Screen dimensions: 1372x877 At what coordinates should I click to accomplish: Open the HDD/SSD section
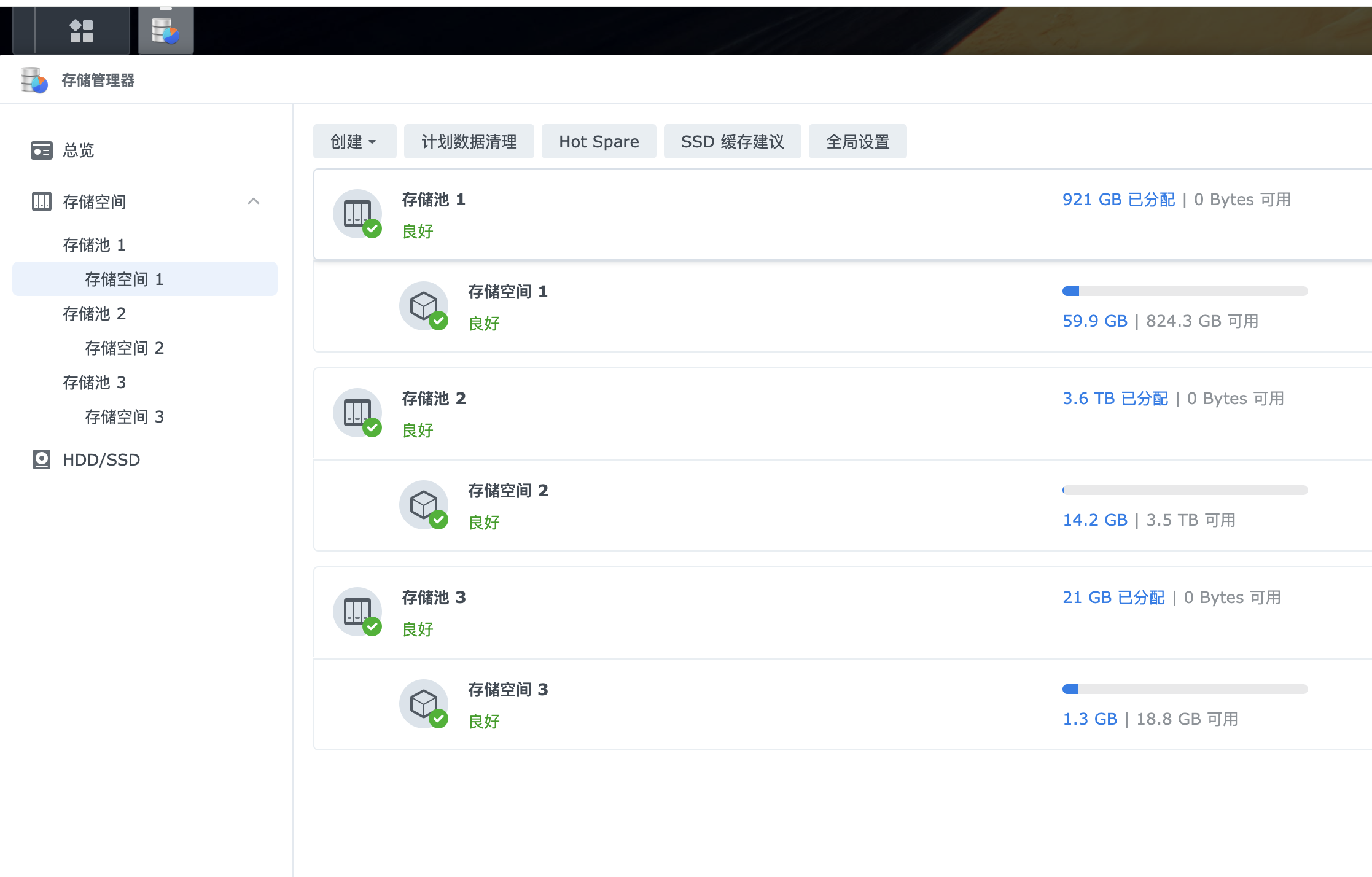101,459
